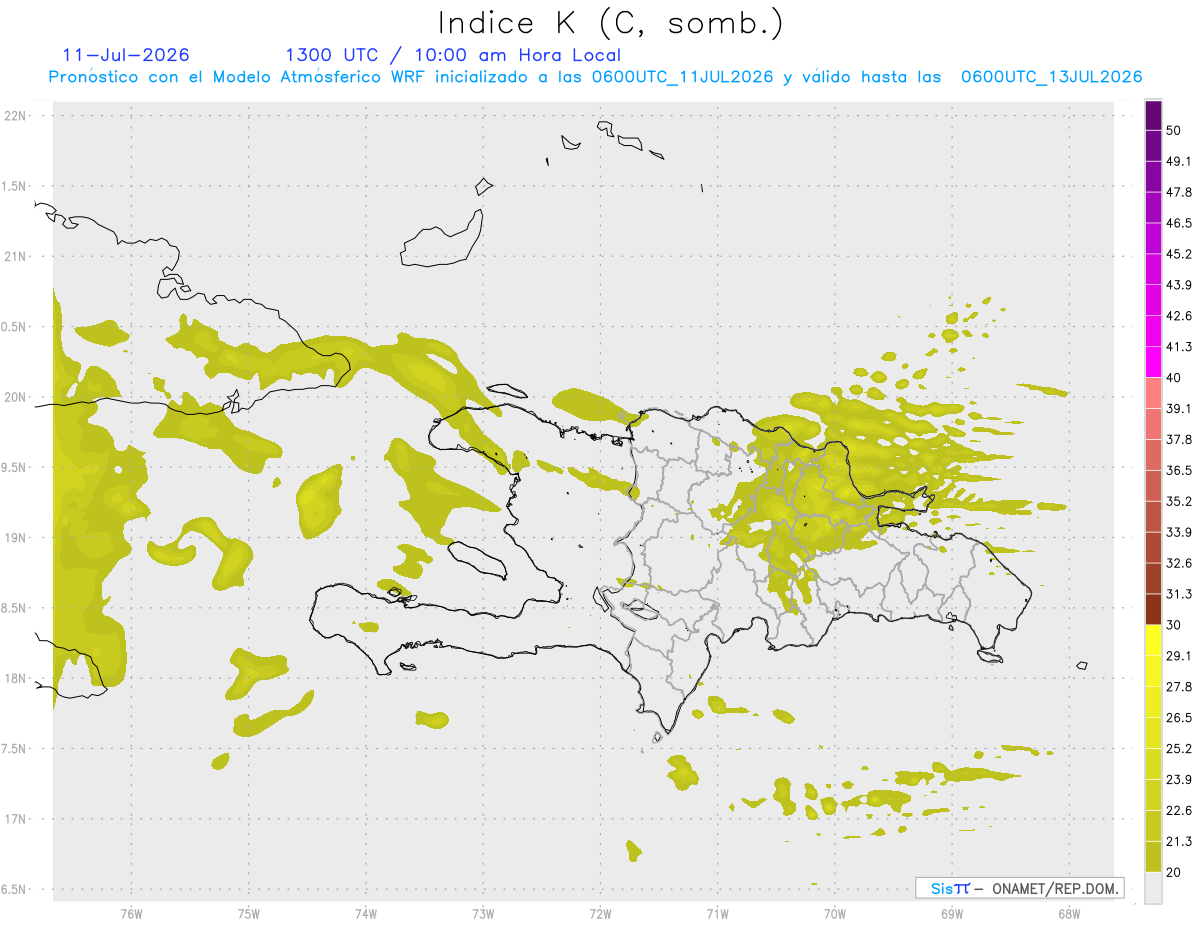This screenshot has width=1200, height=927.
Task: Pick the magenta swatch between 40 and 41.3
Action: (x=1153, y=362)
